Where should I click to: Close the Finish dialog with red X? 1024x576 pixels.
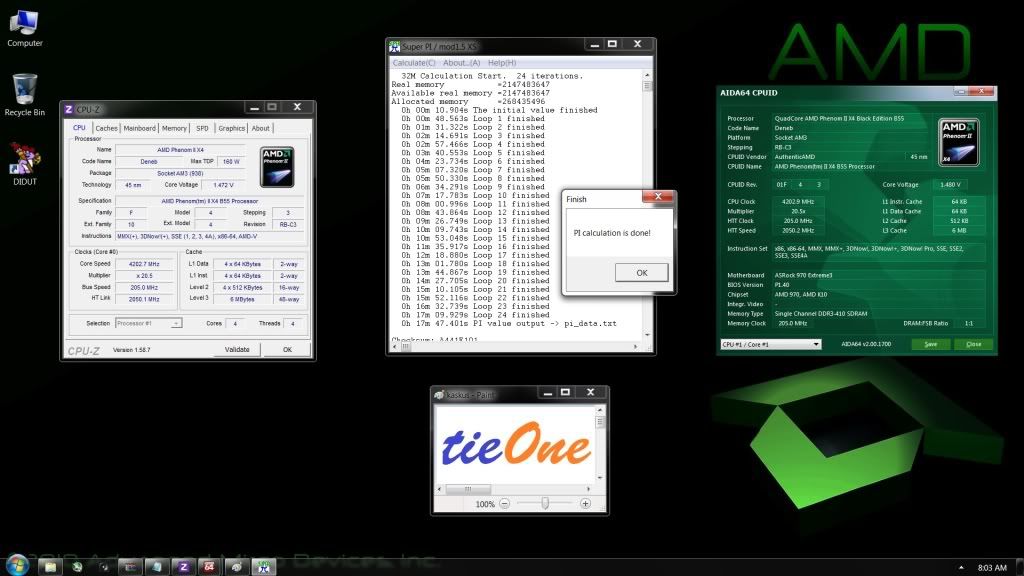coord(658,197)
